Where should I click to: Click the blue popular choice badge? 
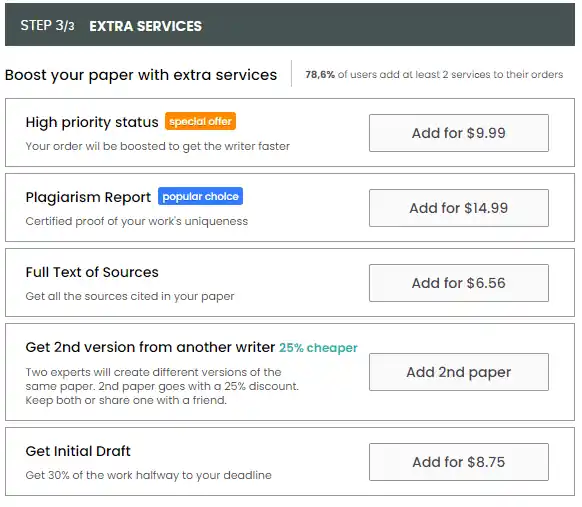[200, 196]
